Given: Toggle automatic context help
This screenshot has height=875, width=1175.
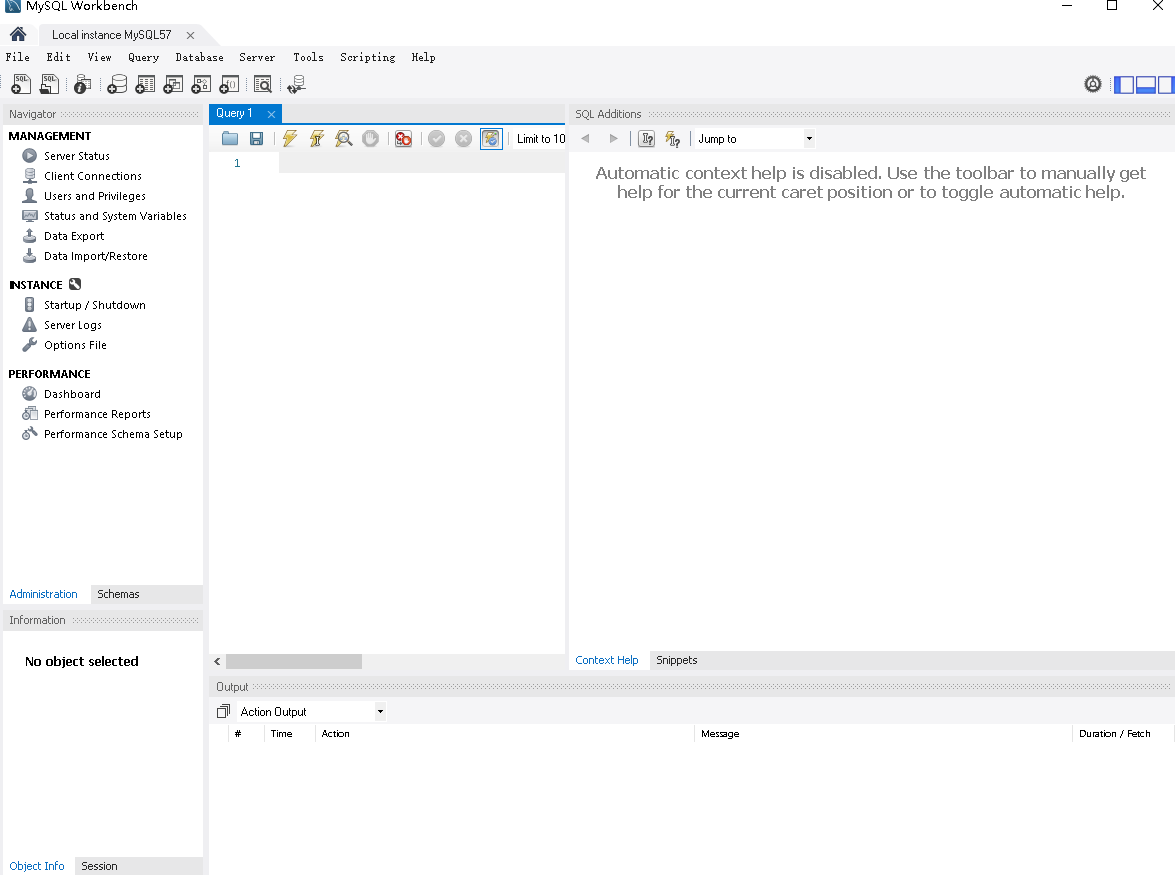Looking at the screenshot, I should coord(673,139).
